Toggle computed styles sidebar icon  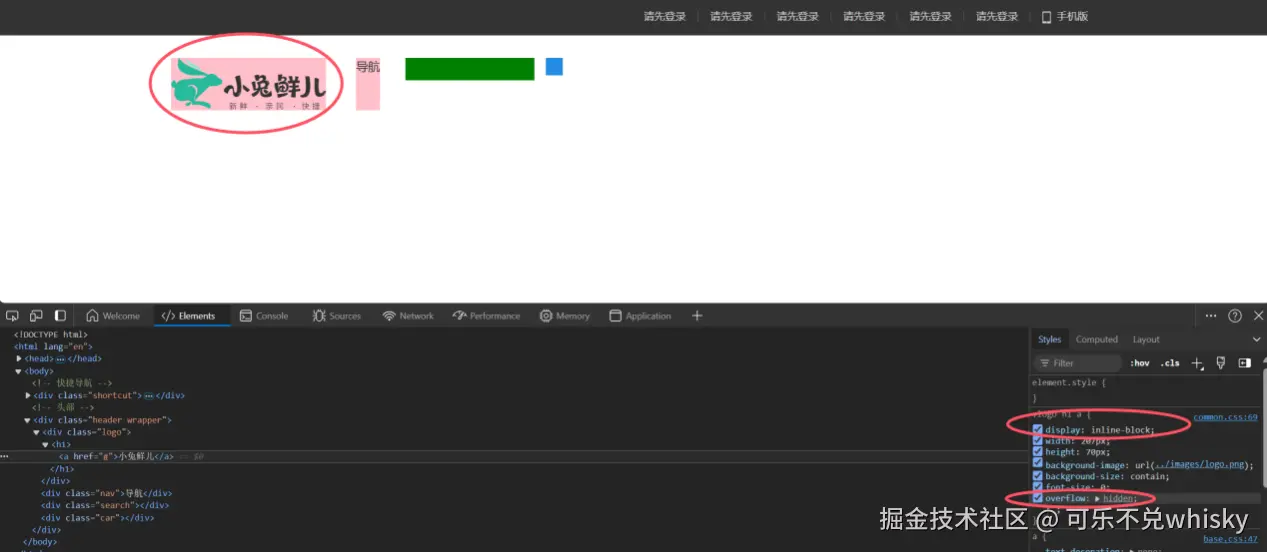click(x=1245, y=363)
